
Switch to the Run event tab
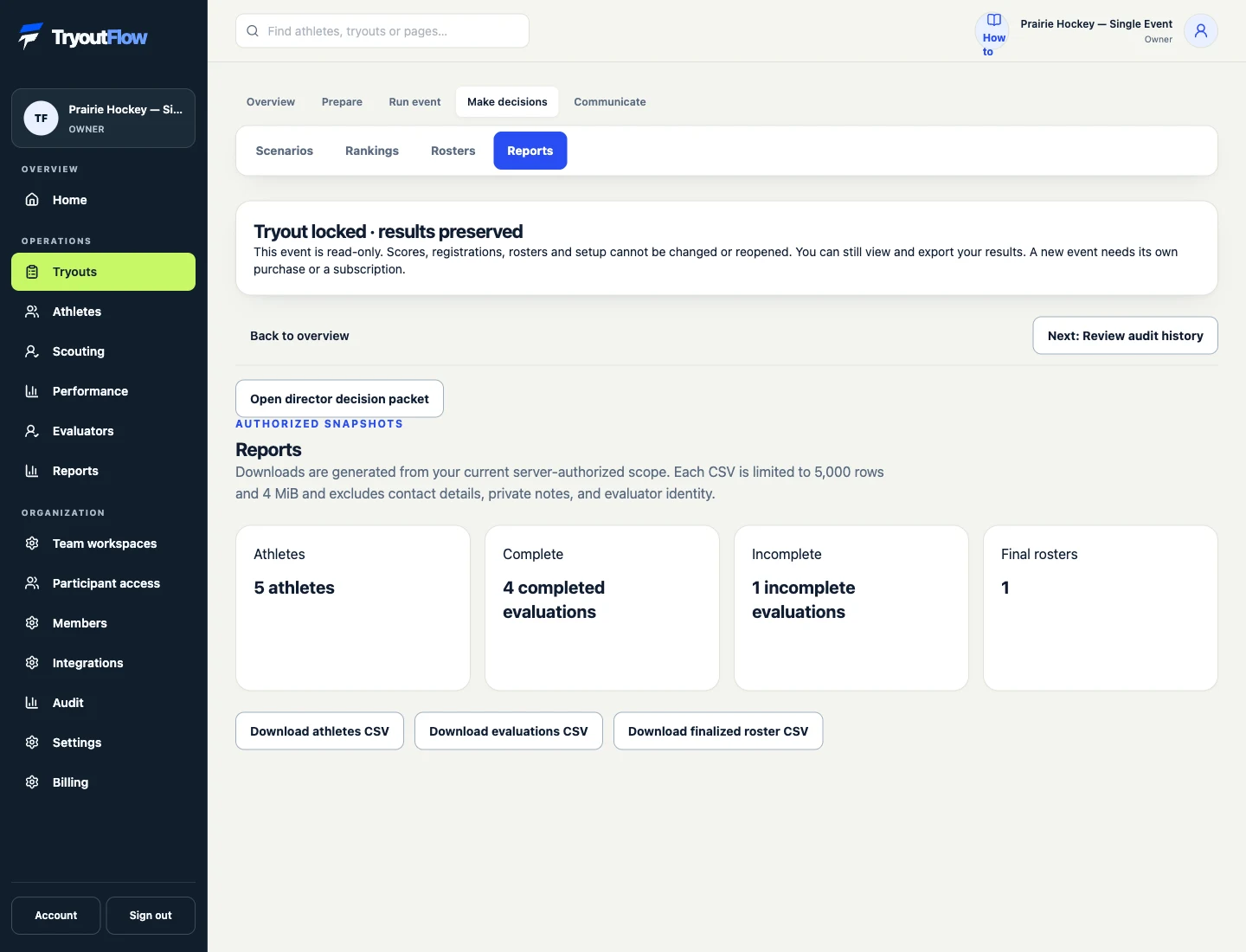(414, 102)
